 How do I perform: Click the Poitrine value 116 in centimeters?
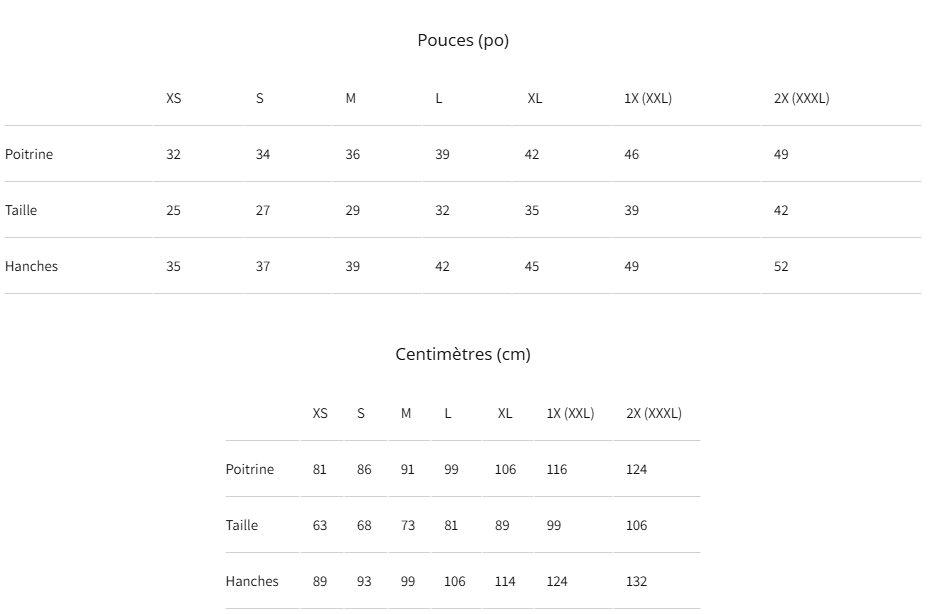click(x=557, y=469)
